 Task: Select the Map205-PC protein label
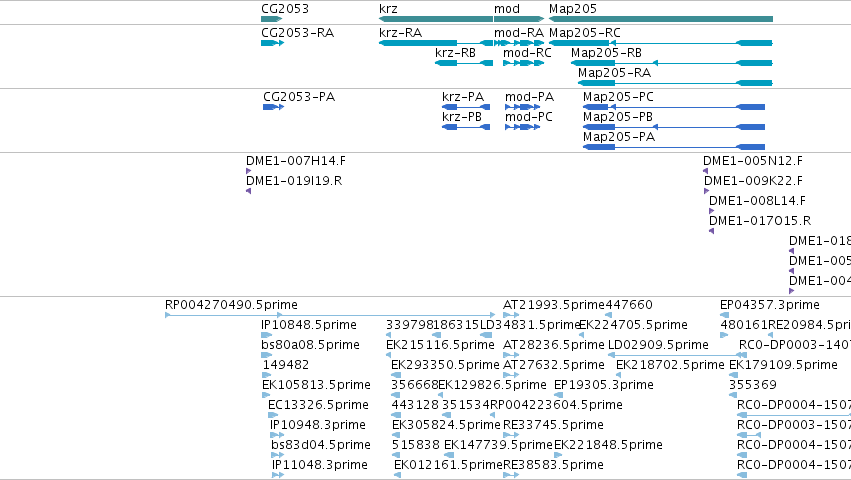pyautogui.click(x=618, y=97)
